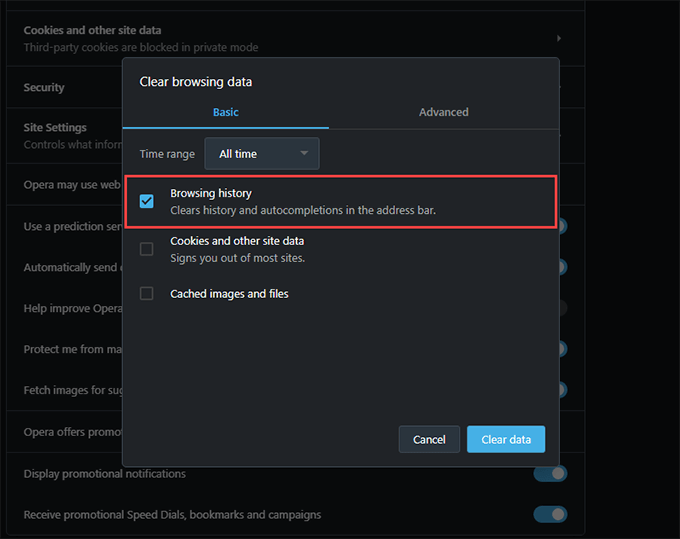Screen dimensions: 680x539
Task: Toggle the 'Use a prediction' row switch
Action: pyautogui.click(x=562, y=226)
